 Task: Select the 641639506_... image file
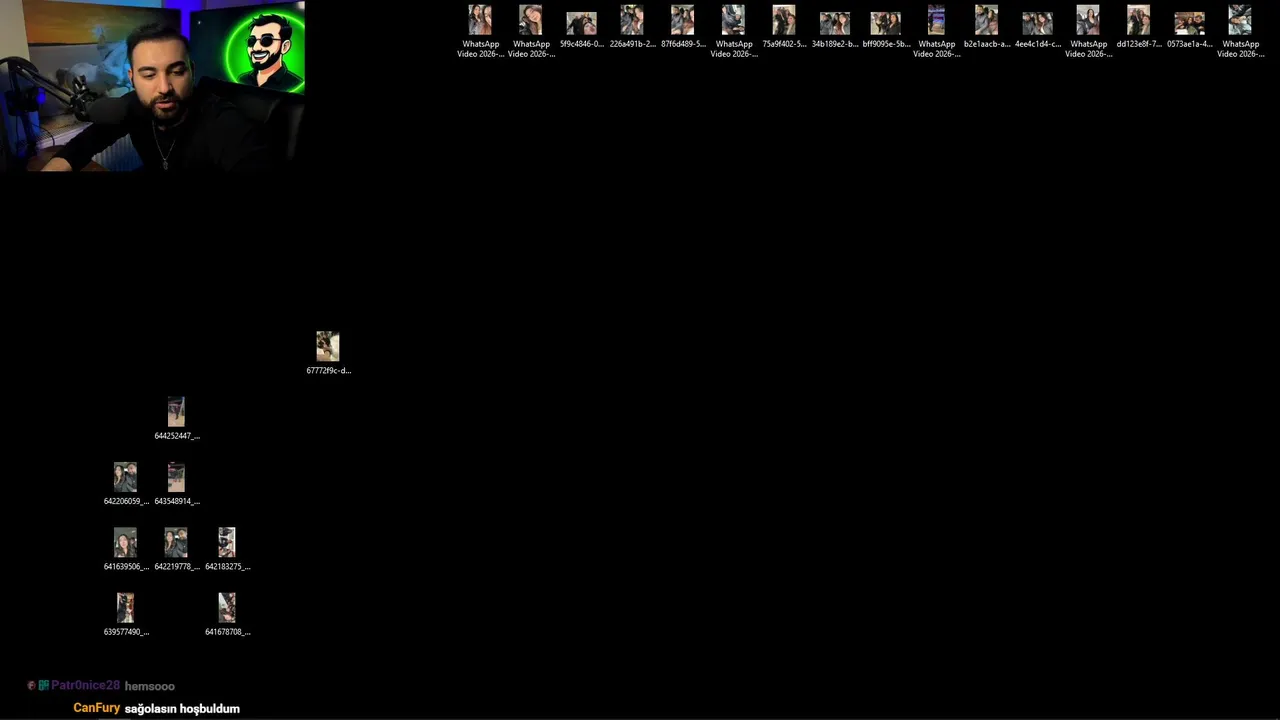coord(126,549)
